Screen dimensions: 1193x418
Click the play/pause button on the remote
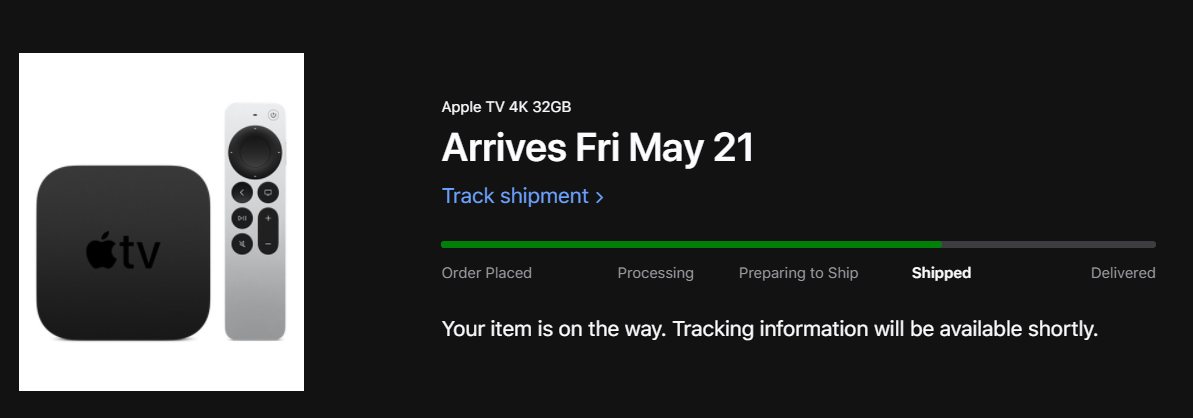[x=242, y=219]
